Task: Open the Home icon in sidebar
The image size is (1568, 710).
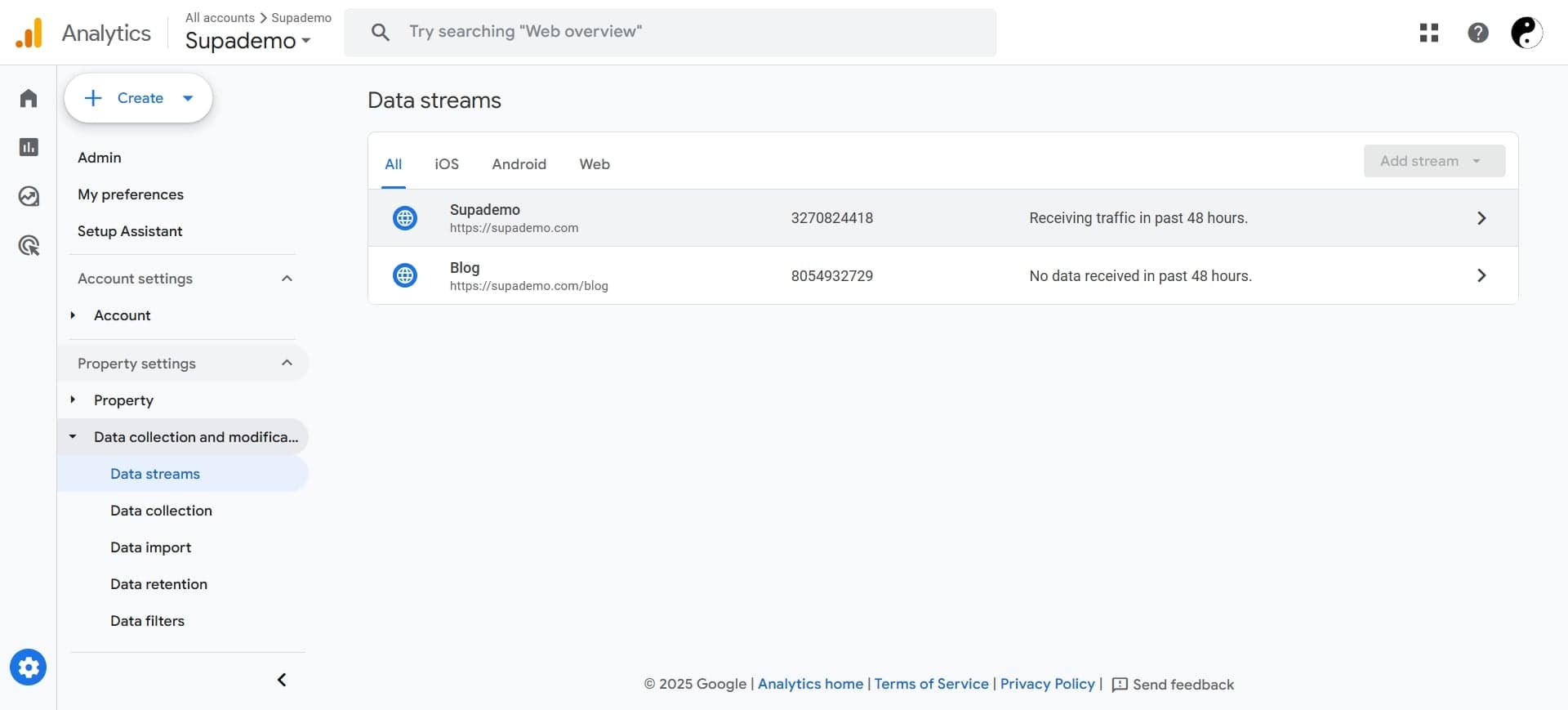Action: (29, 98)
